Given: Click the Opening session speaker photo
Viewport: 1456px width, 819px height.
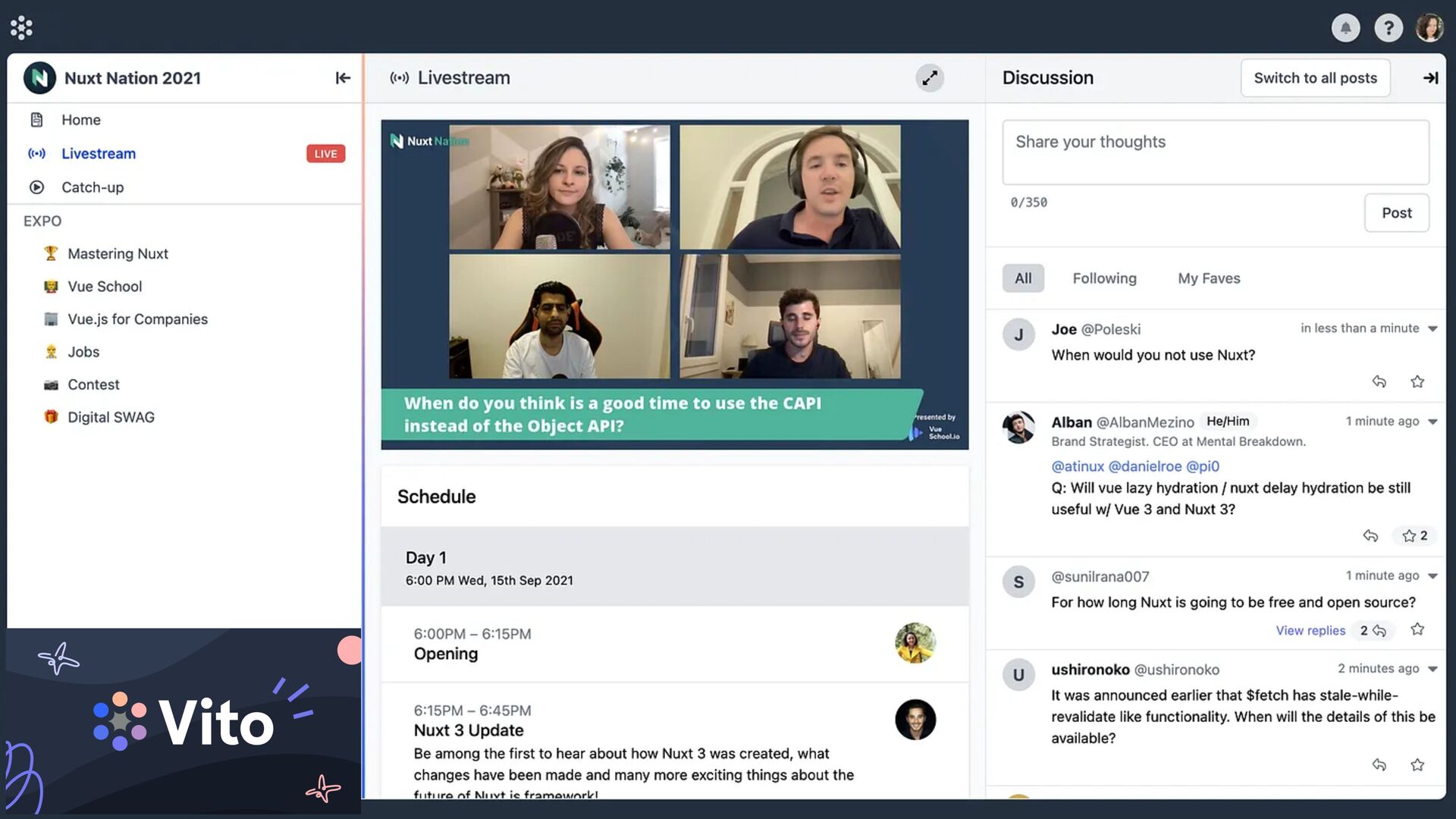Looking at the screenshot, I should 915,643.
